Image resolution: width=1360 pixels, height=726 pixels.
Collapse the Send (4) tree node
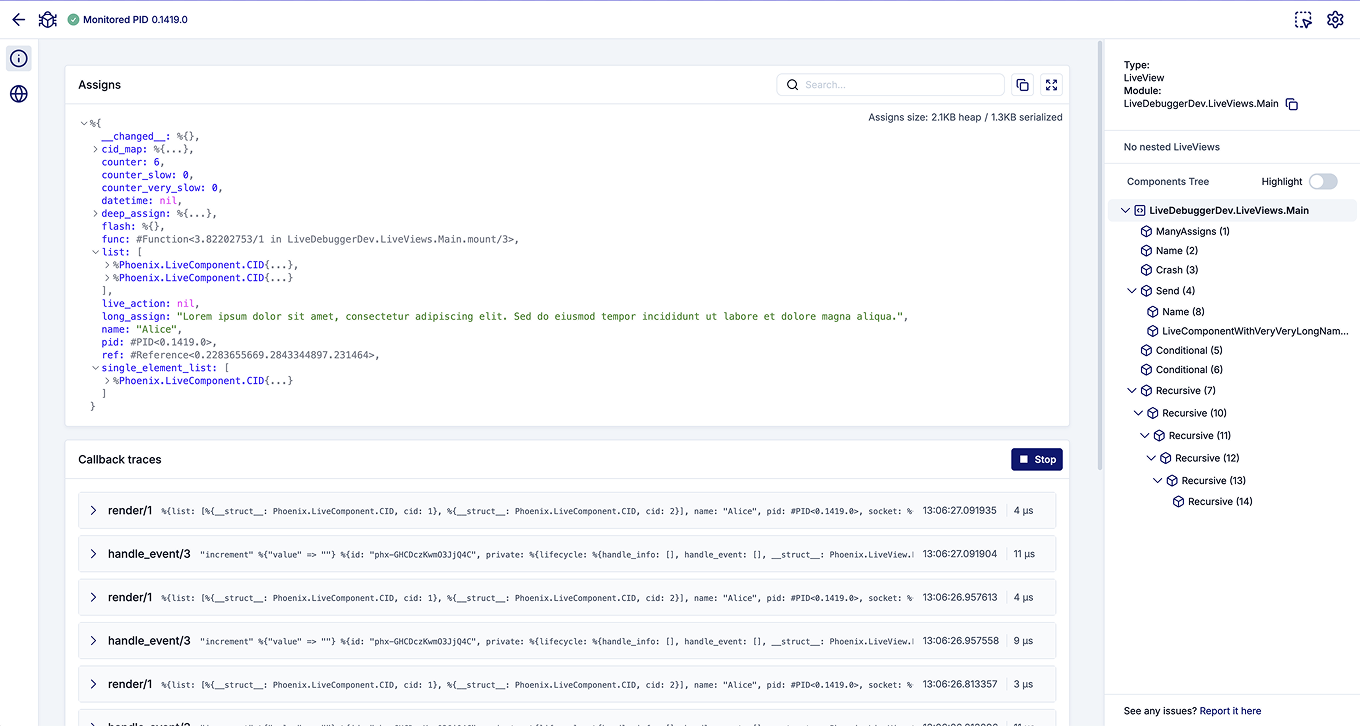(1132, 290)
